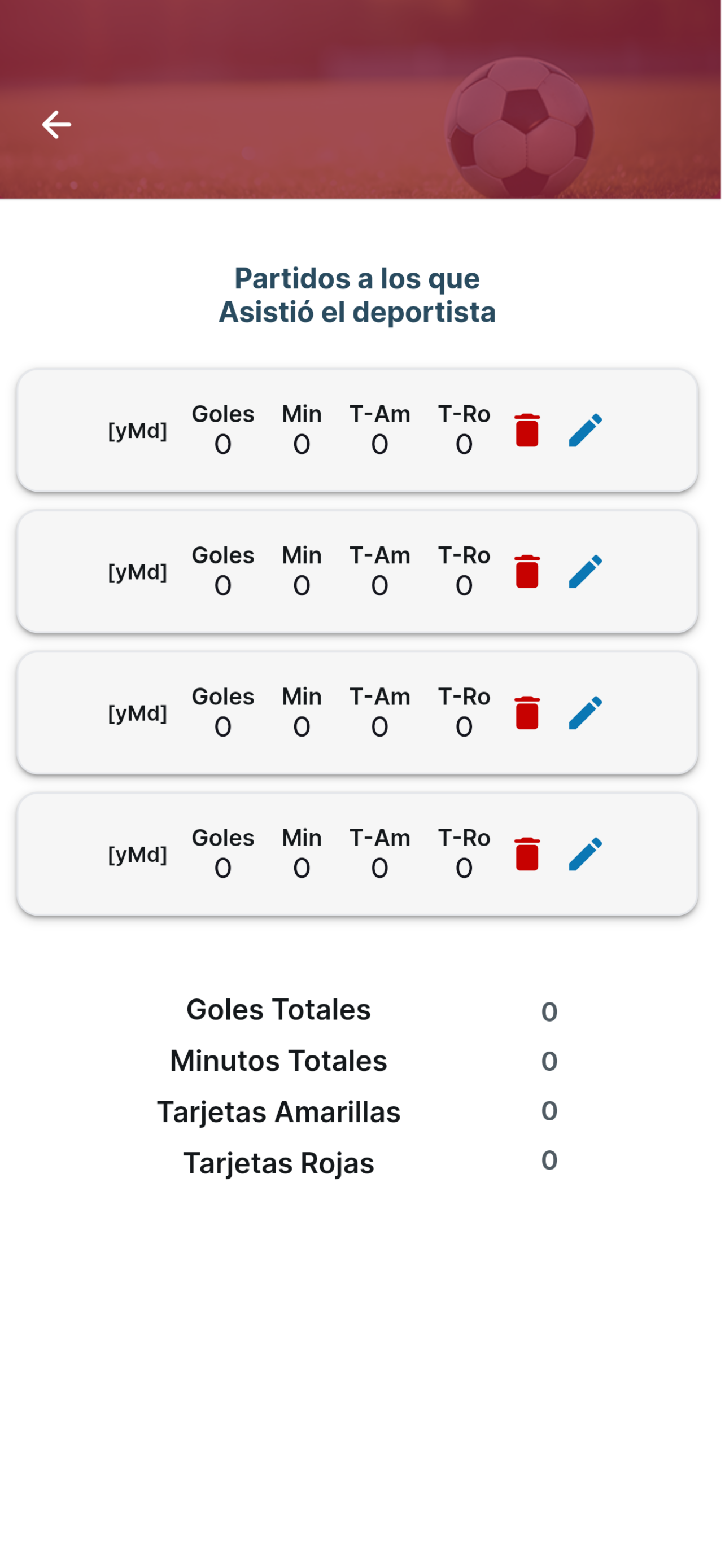
Task: Select the first match card date label
Action: point(138,431)
